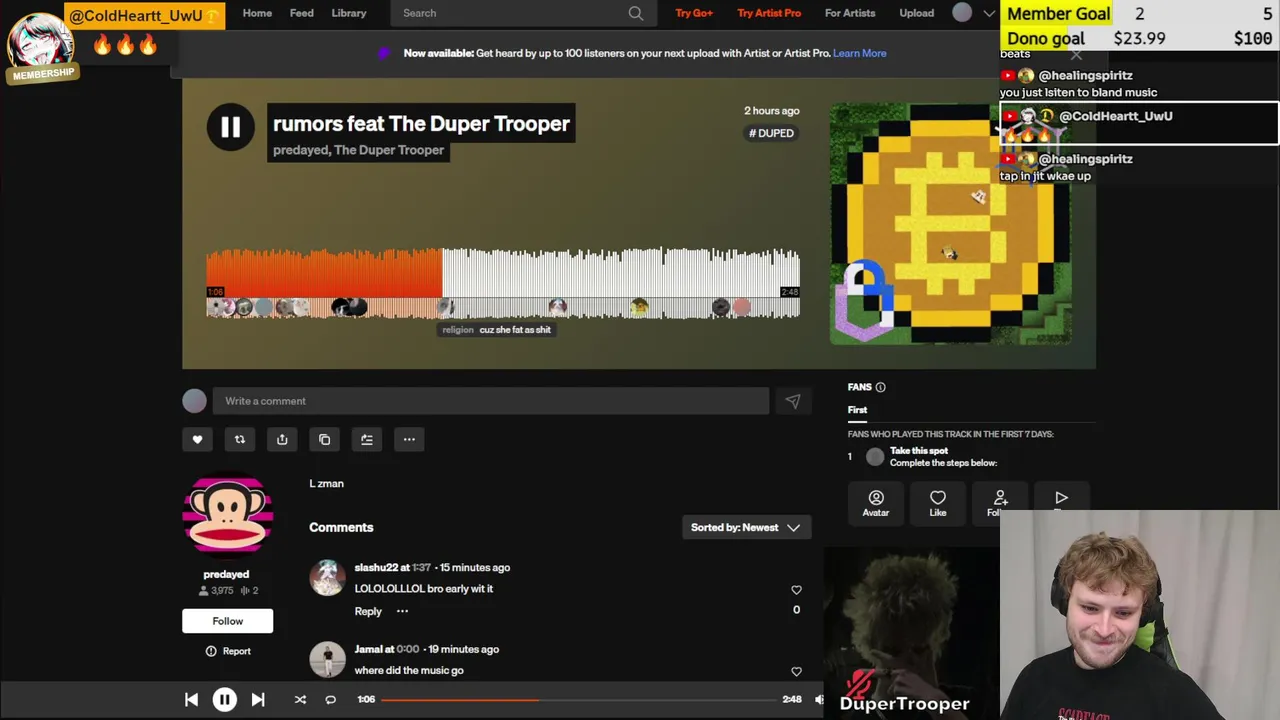This screenshot has width=1280, height=720.
Task: Toggle shuffle in the player bar
Action: [300, 700]
